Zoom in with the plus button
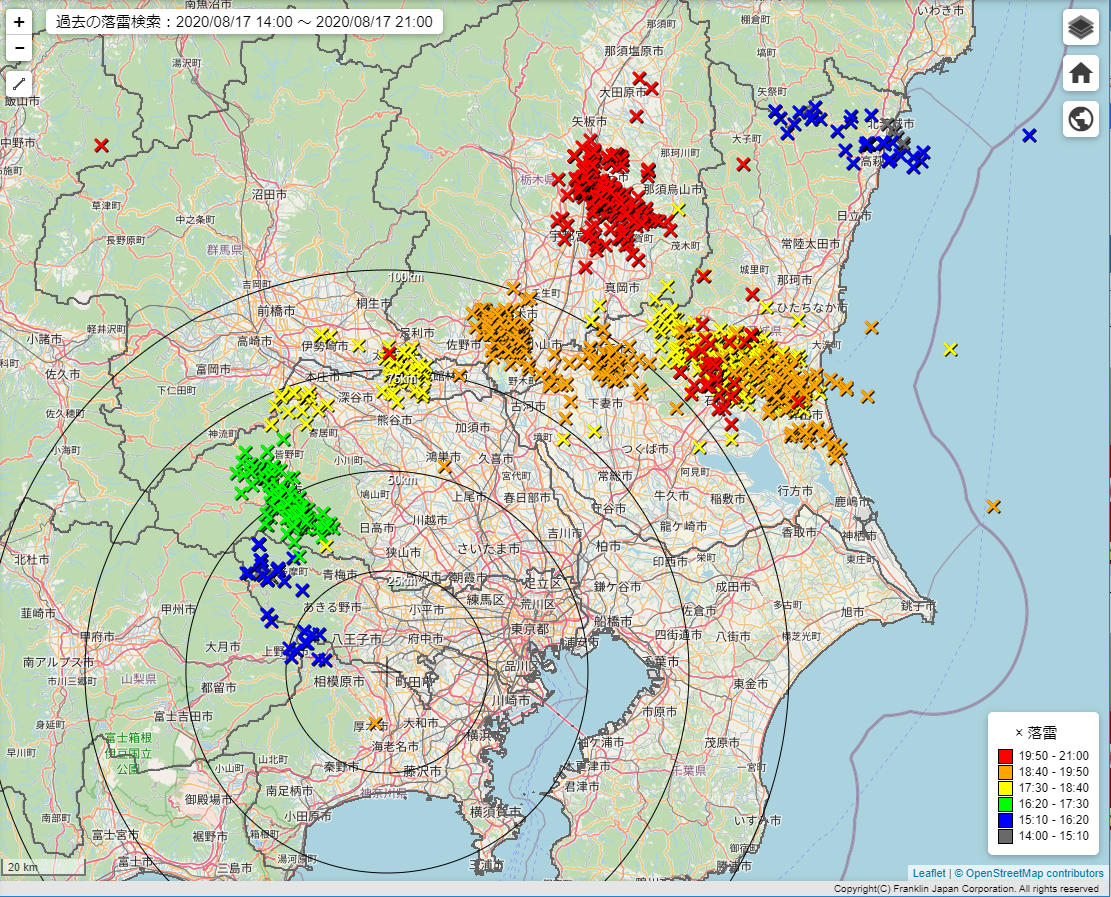 20,22
